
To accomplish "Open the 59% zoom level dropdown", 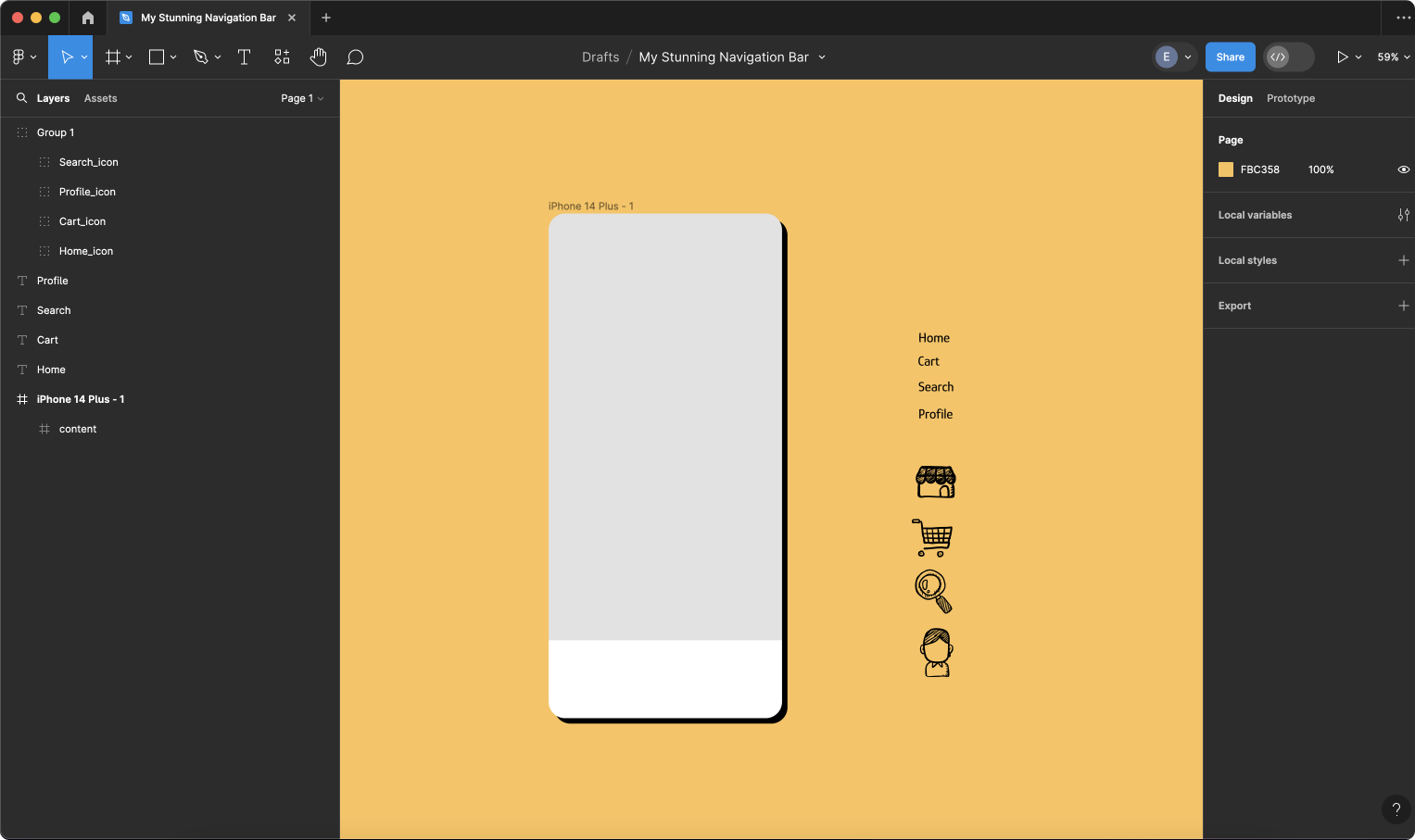I will (x=1393, y=57).
